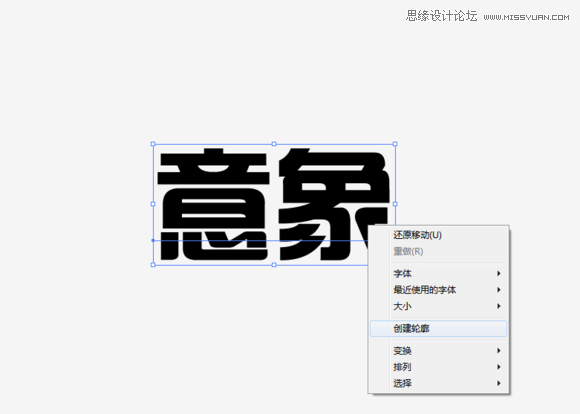Open the 选择 submenu
Image resolution: width=580 pixels, height=414 pixels.
coord(438,383)
